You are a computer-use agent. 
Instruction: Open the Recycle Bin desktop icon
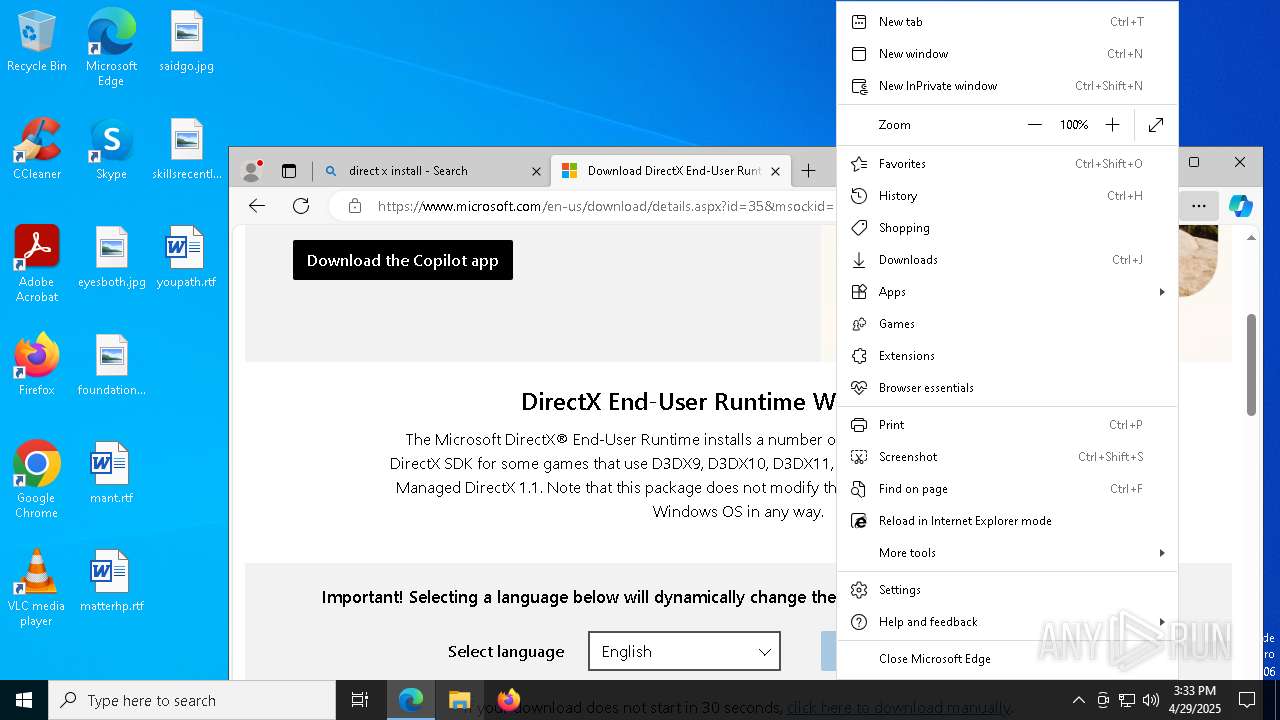37,41
